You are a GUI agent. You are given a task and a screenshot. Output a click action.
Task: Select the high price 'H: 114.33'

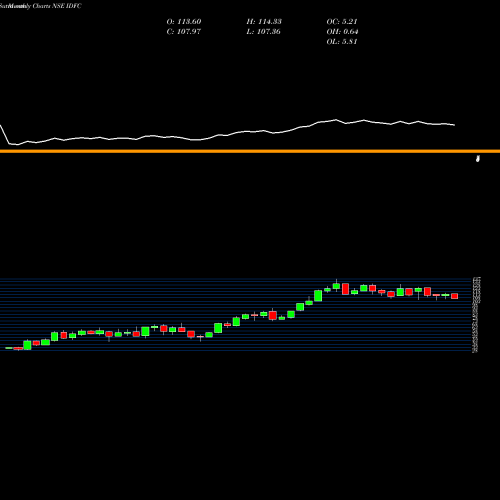[264, 22]
